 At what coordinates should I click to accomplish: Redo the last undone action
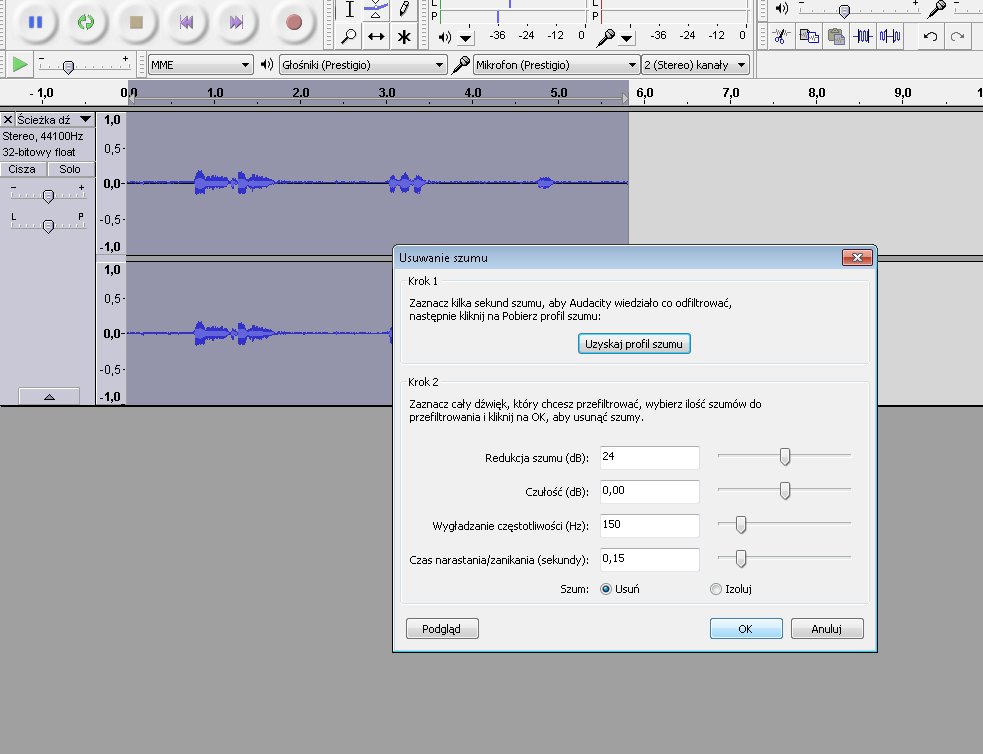[x=957, y=36]
